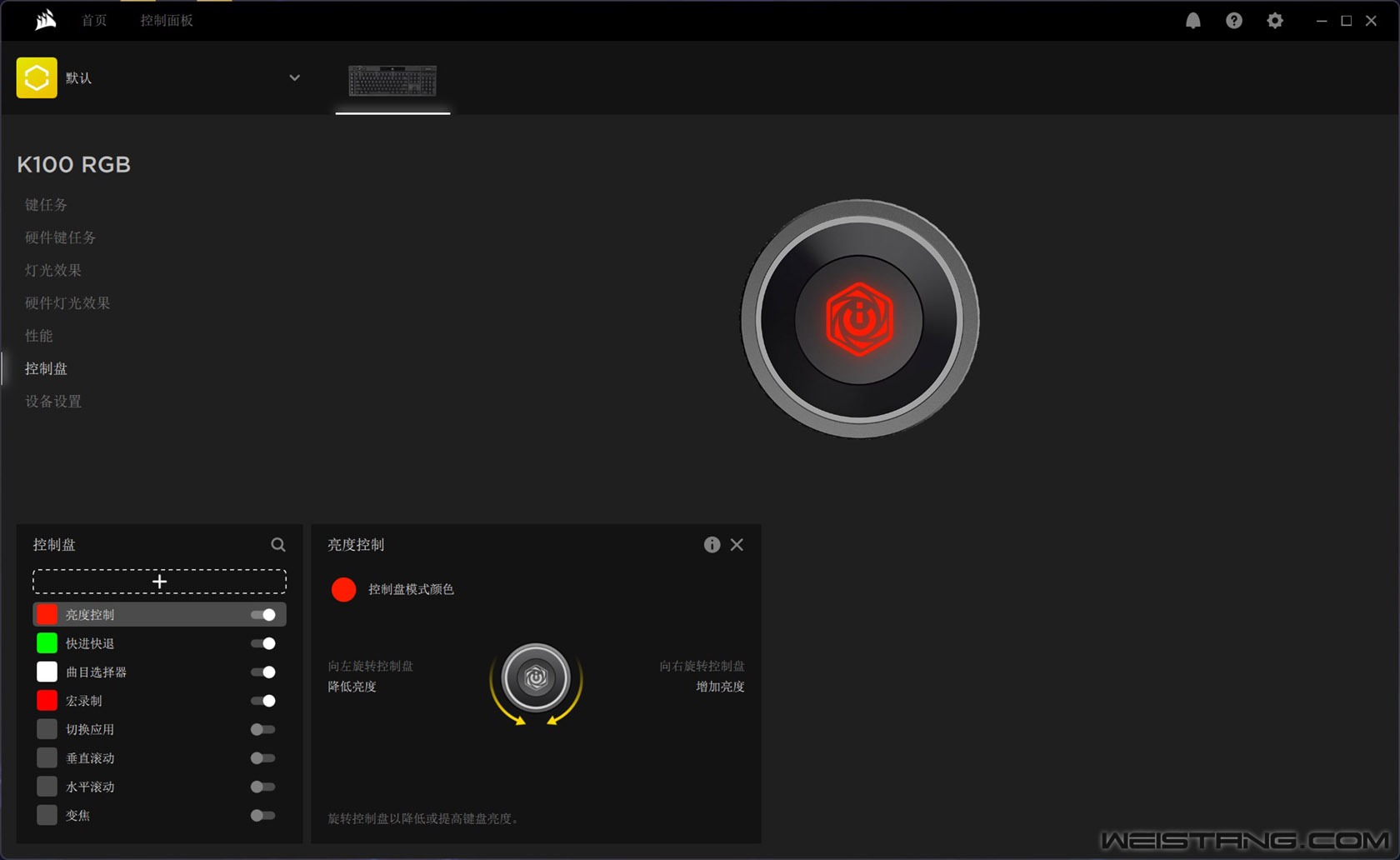Open the notifications bell
The width and height of the screenshot is (1400, 860).
1193,21
